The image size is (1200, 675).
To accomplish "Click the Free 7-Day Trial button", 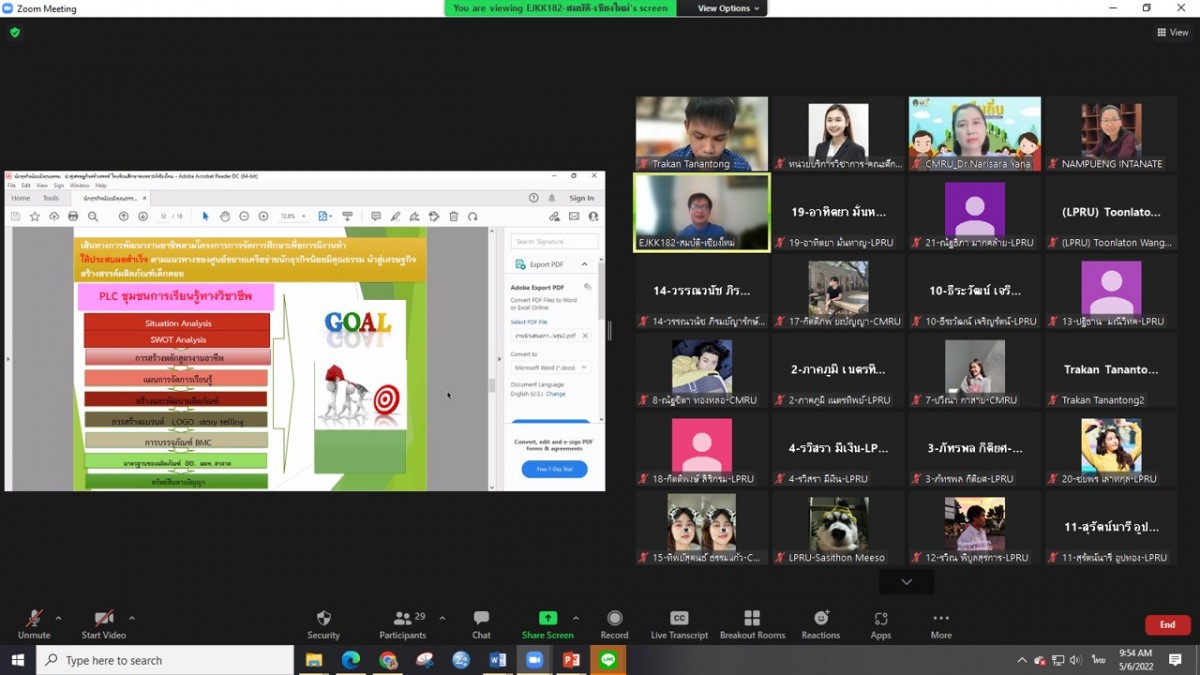I will [x=554, y=469].
